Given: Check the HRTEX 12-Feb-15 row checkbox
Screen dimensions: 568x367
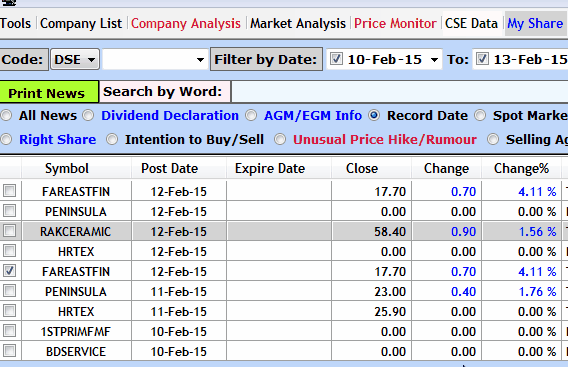Looking at the screenshot, I should coord(9,250).
